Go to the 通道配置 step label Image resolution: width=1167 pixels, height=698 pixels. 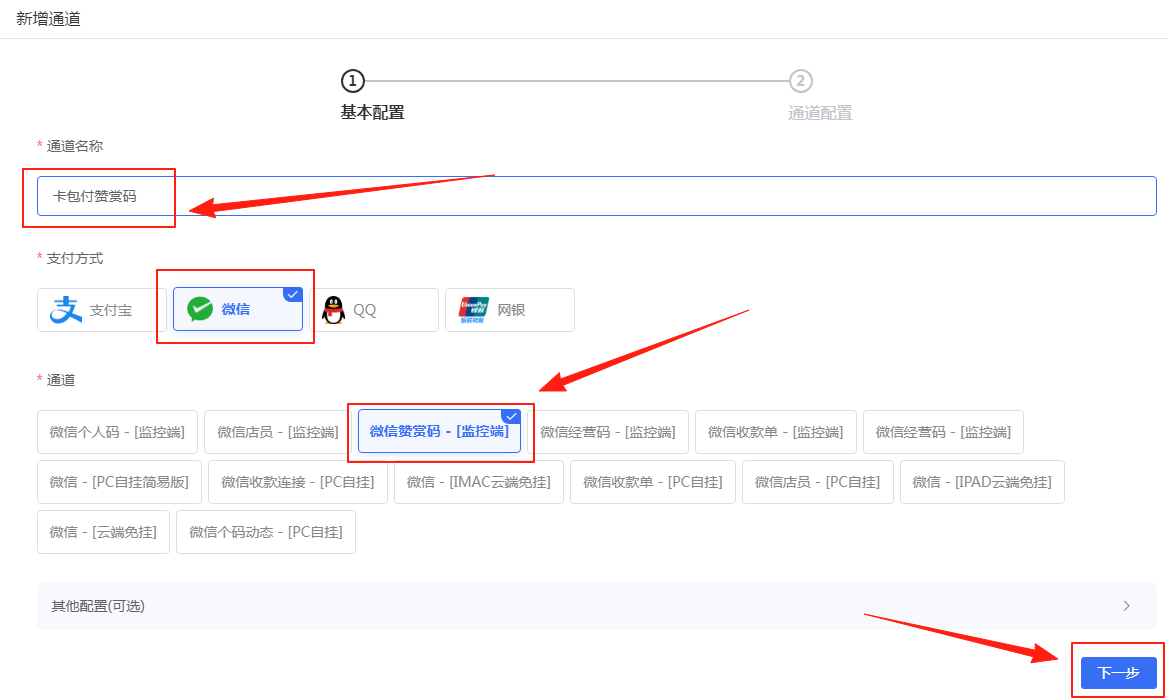[x=819, y=112]
